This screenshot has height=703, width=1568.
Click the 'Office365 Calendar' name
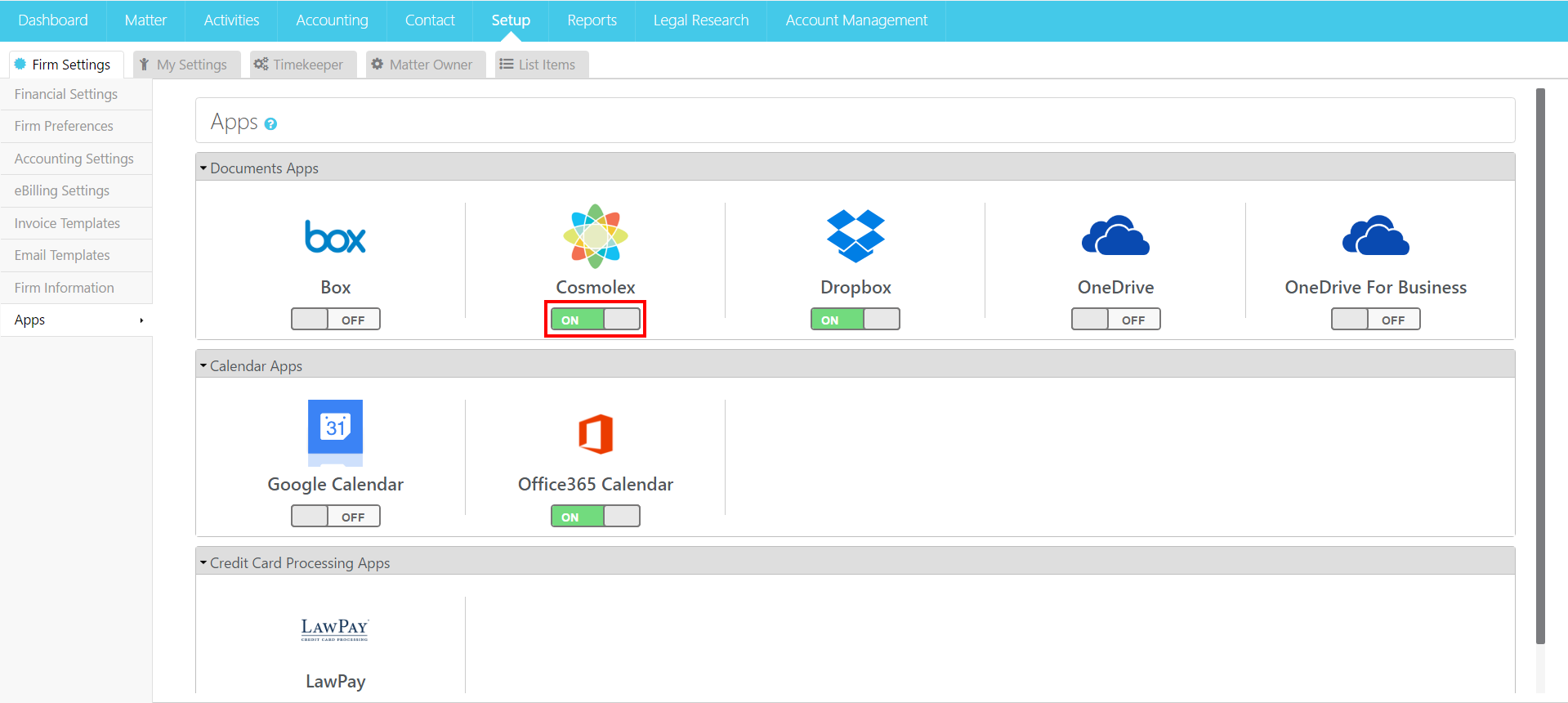tap(596, 484)
